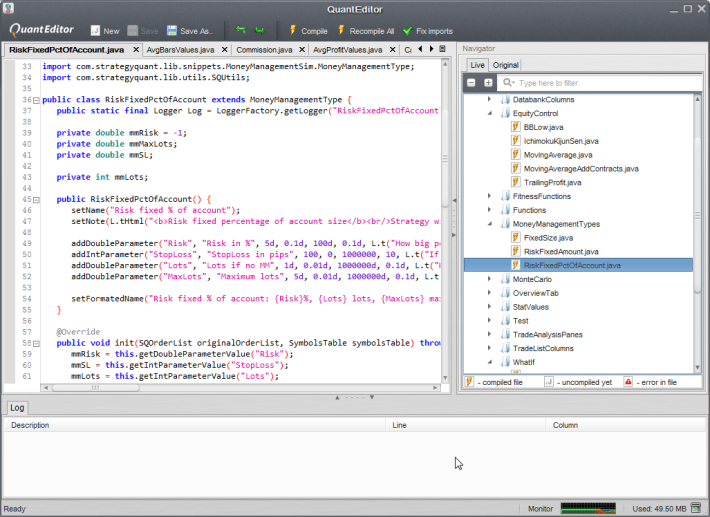Click the log panel collapse arrows
The width and height of the screenshot is (710, 517).
(x=354, y=397)
